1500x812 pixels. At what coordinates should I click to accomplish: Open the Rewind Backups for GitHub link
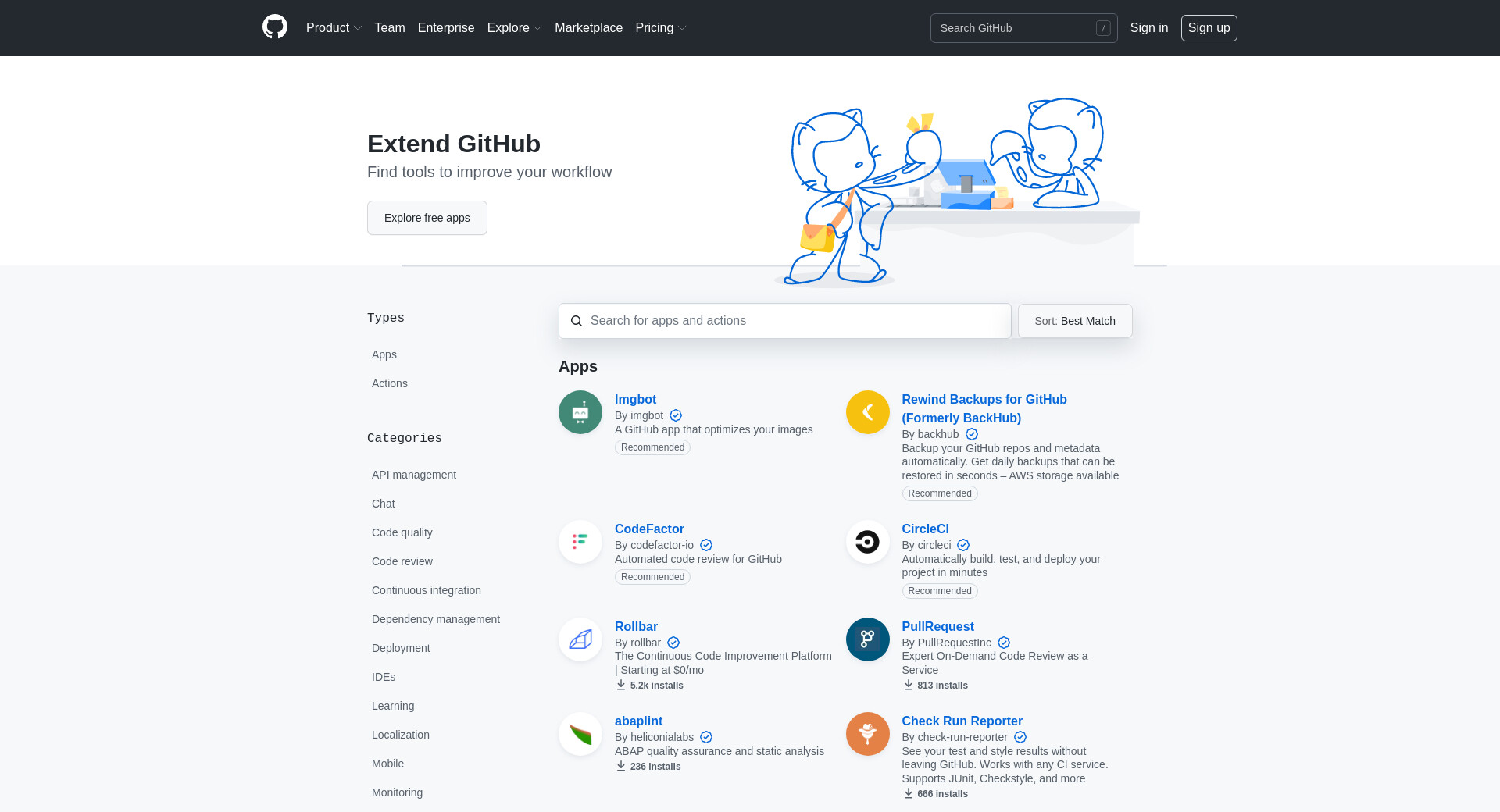984,408
